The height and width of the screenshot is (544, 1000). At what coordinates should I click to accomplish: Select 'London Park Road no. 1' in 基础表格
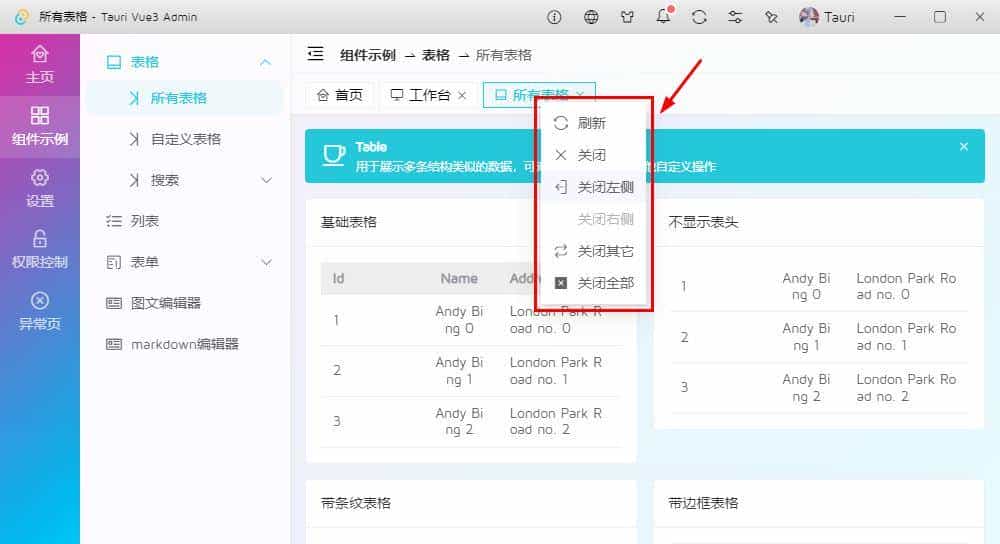[555, 371]
